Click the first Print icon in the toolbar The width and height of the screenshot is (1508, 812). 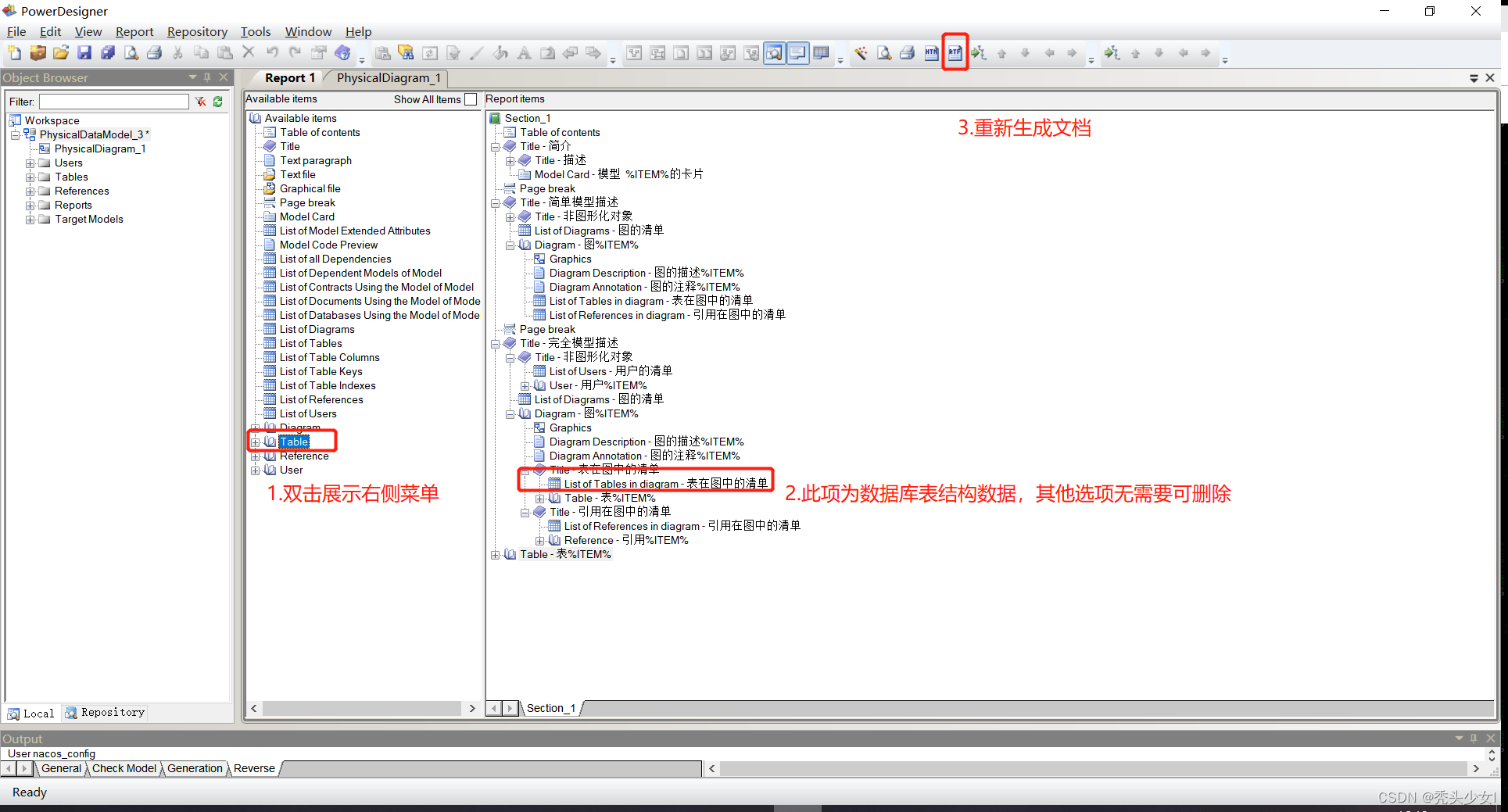point(155,53)
